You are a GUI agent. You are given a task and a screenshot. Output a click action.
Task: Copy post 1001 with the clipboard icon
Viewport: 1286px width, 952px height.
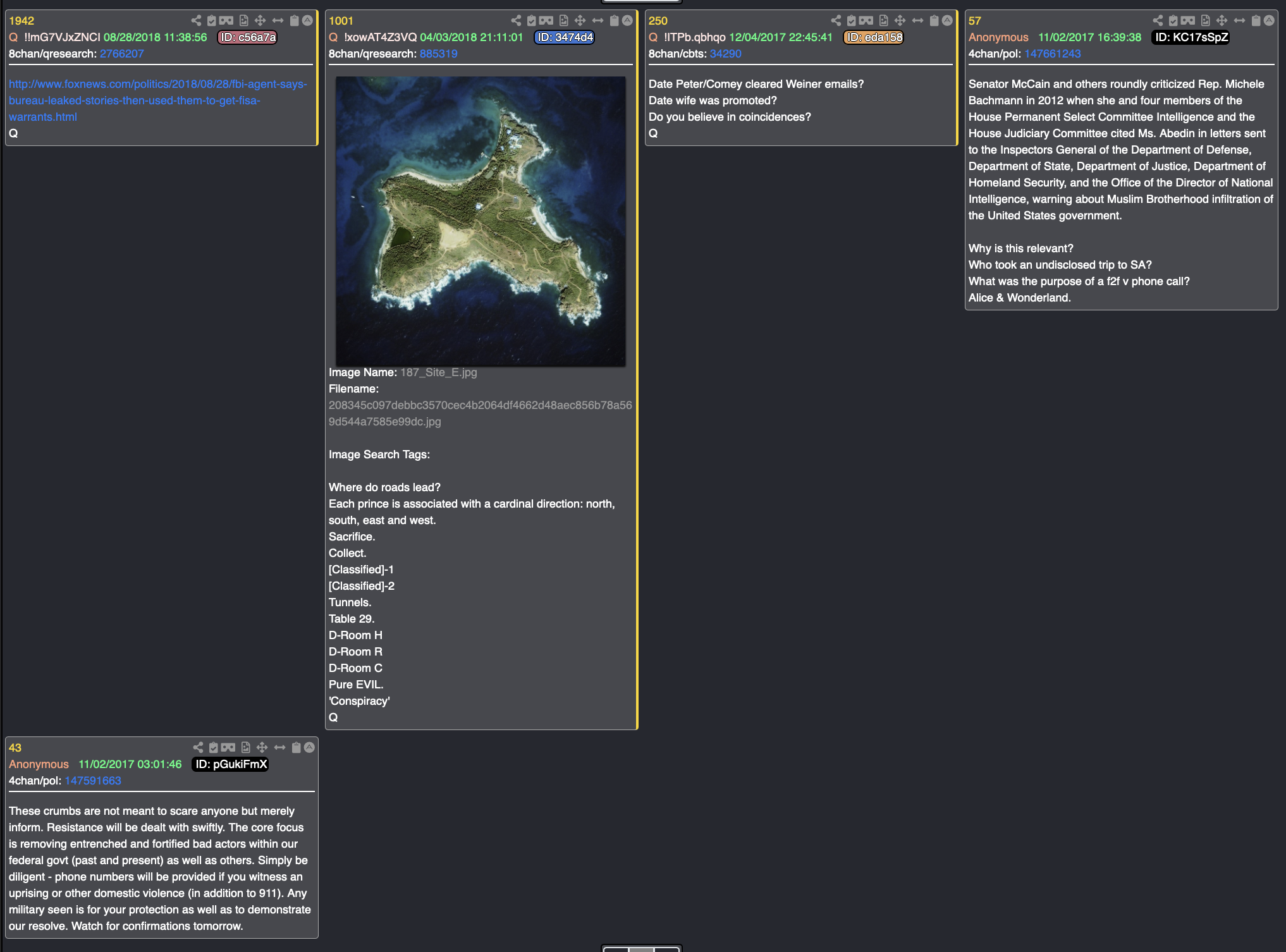[615, 20]
